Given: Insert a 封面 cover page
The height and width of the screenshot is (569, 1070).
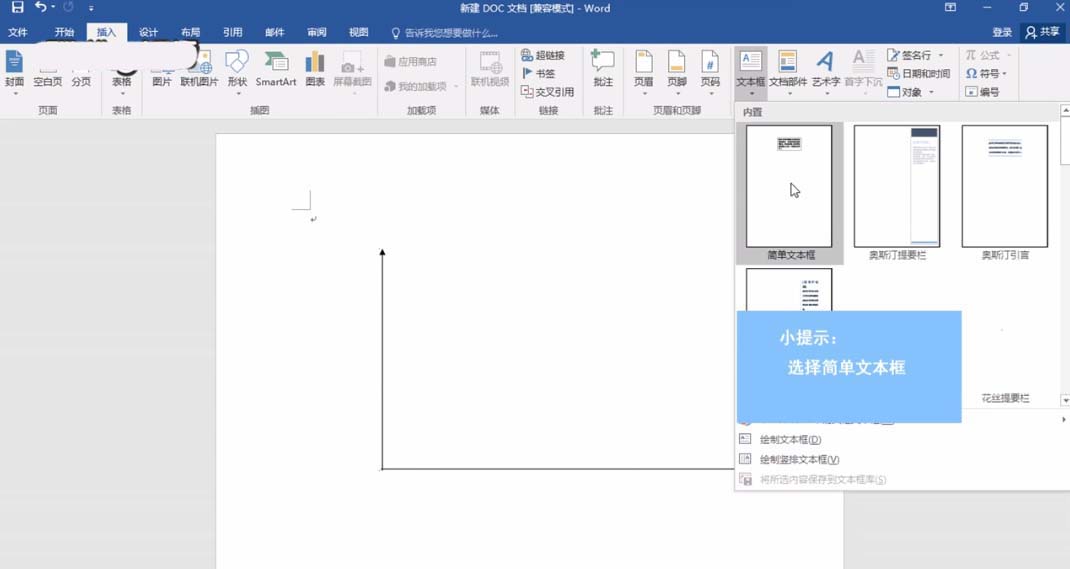Looking at the screenshot, I should (14, 68).
